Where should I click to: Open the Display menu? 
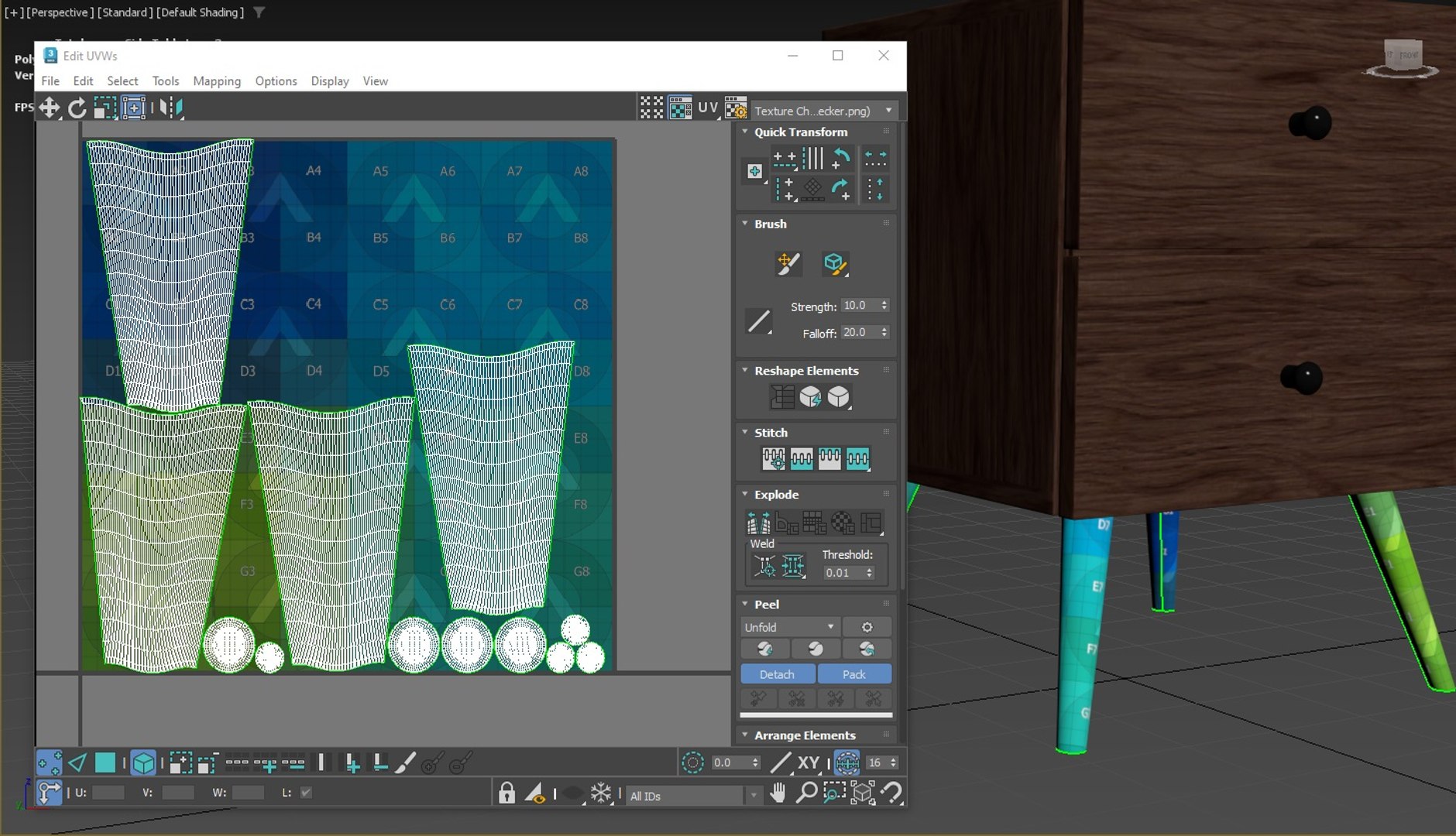(x=330, y=81)
